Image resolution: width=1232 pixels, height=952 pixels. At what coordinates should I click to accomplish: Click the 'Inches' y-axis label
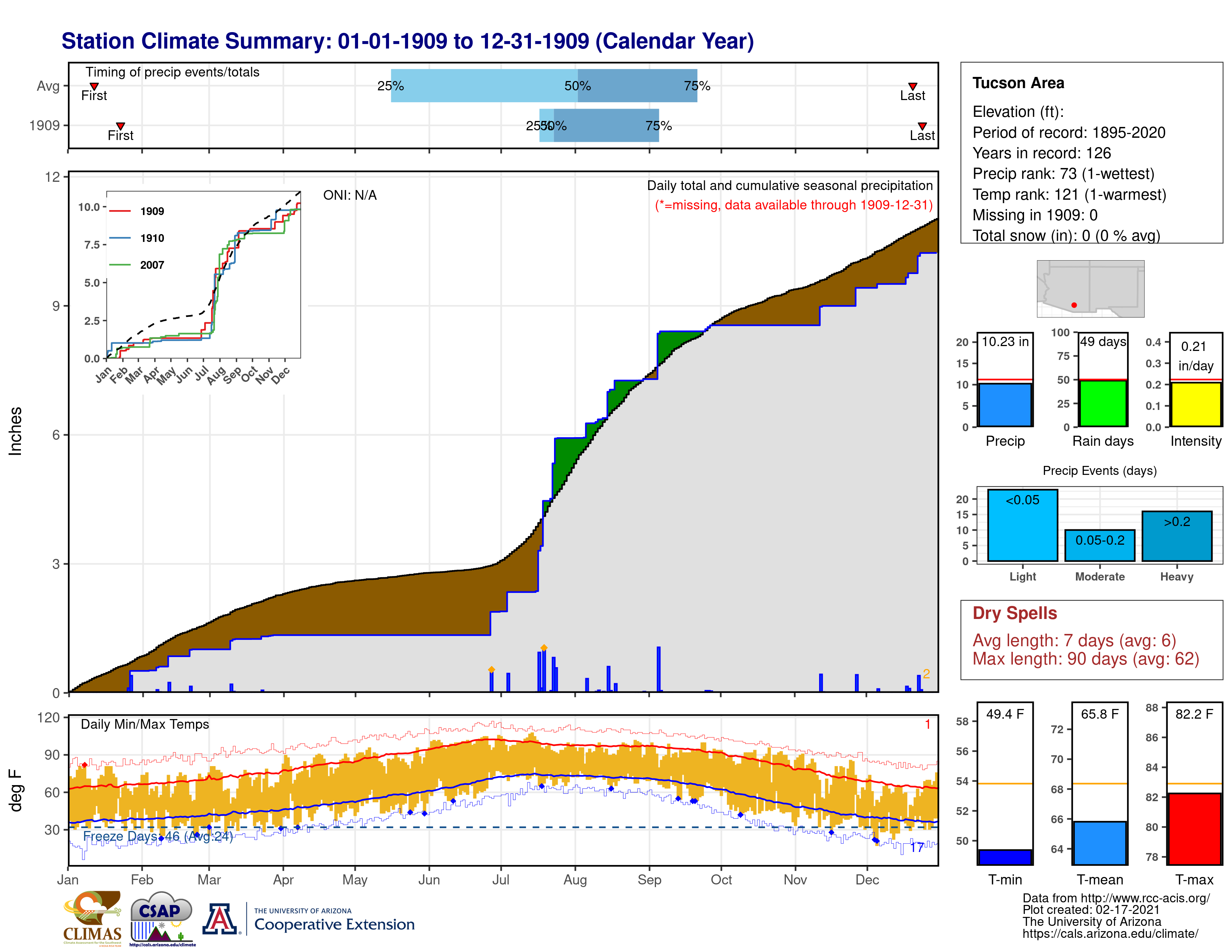click(x=15, y=431)
